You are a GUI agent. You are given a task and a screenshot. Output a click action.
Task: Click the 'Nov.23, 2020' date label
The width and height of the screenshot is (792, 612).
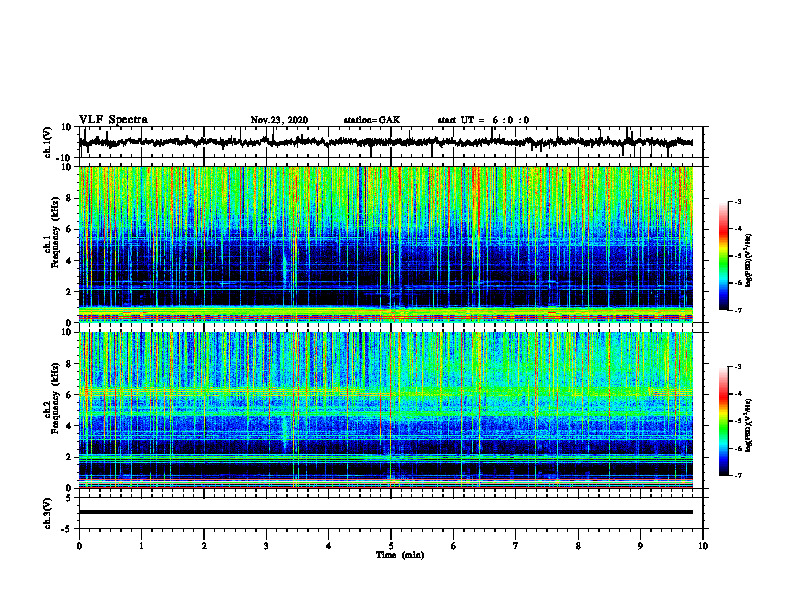point(279,120)
